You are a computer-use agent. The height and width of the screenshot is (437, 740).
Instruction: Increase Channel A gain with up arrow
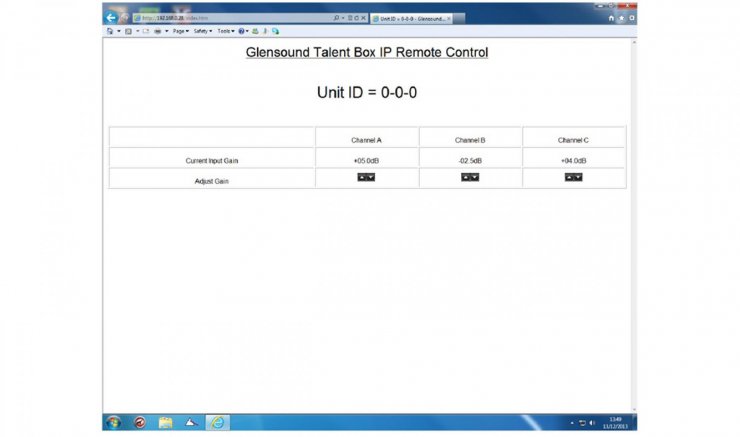pos(362,177)
